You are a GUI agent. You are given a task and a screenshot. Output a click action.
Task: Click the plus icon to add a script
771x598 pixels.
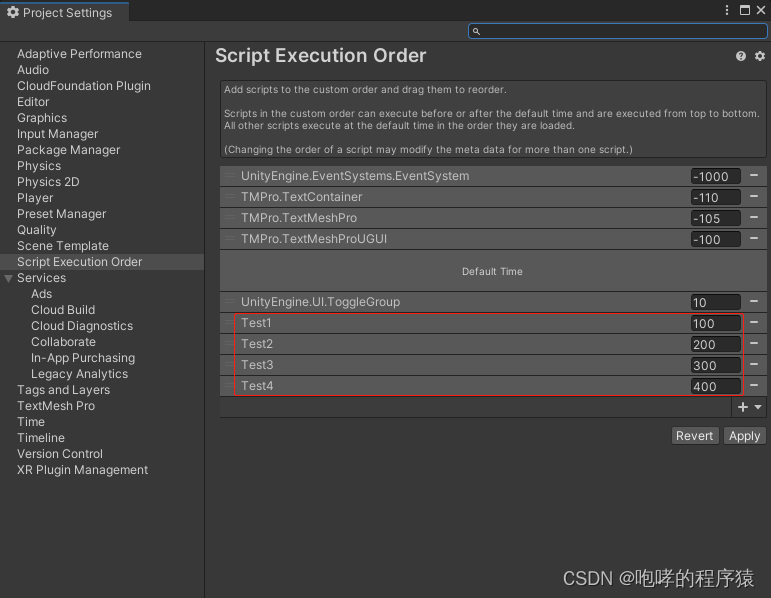click(743, 407)
